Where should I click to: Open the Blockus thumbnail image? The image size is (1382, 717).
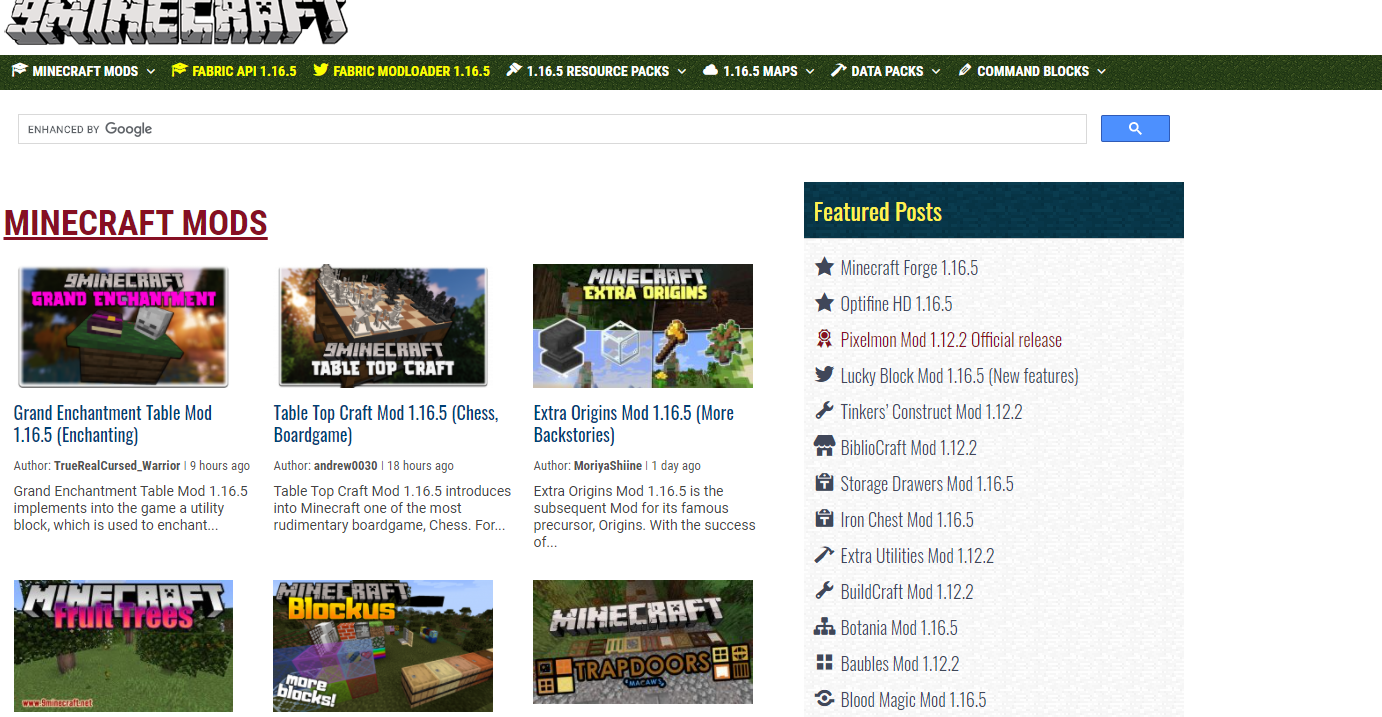[383, 646]
